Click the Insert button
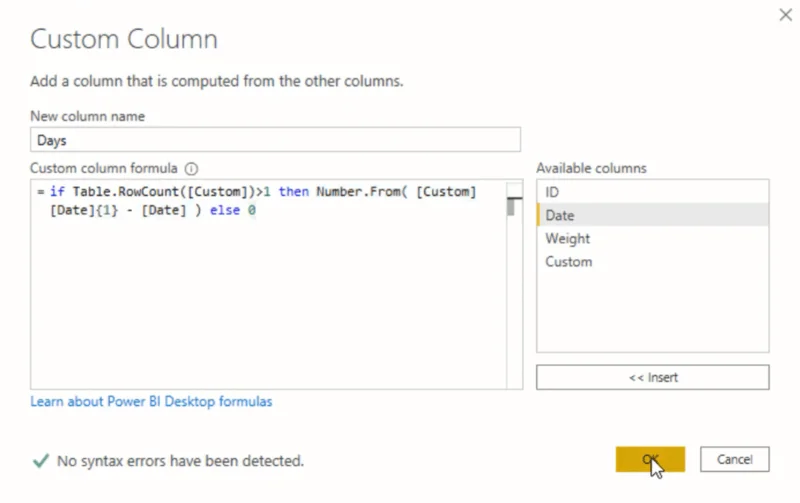Screen dimensions: 800x503 pos(653,378)
